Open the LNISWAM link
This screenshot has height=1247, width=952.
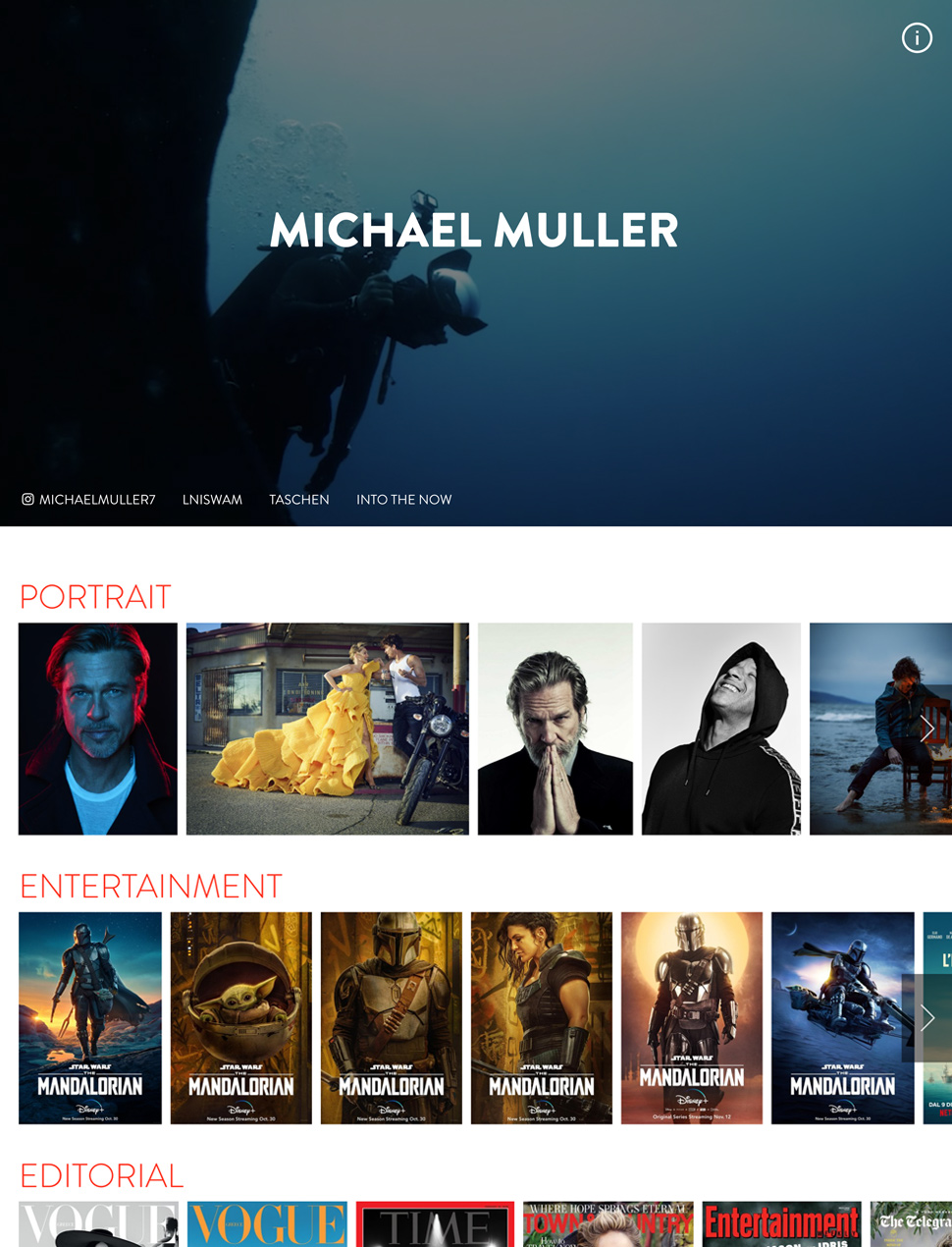click(212, 500)
